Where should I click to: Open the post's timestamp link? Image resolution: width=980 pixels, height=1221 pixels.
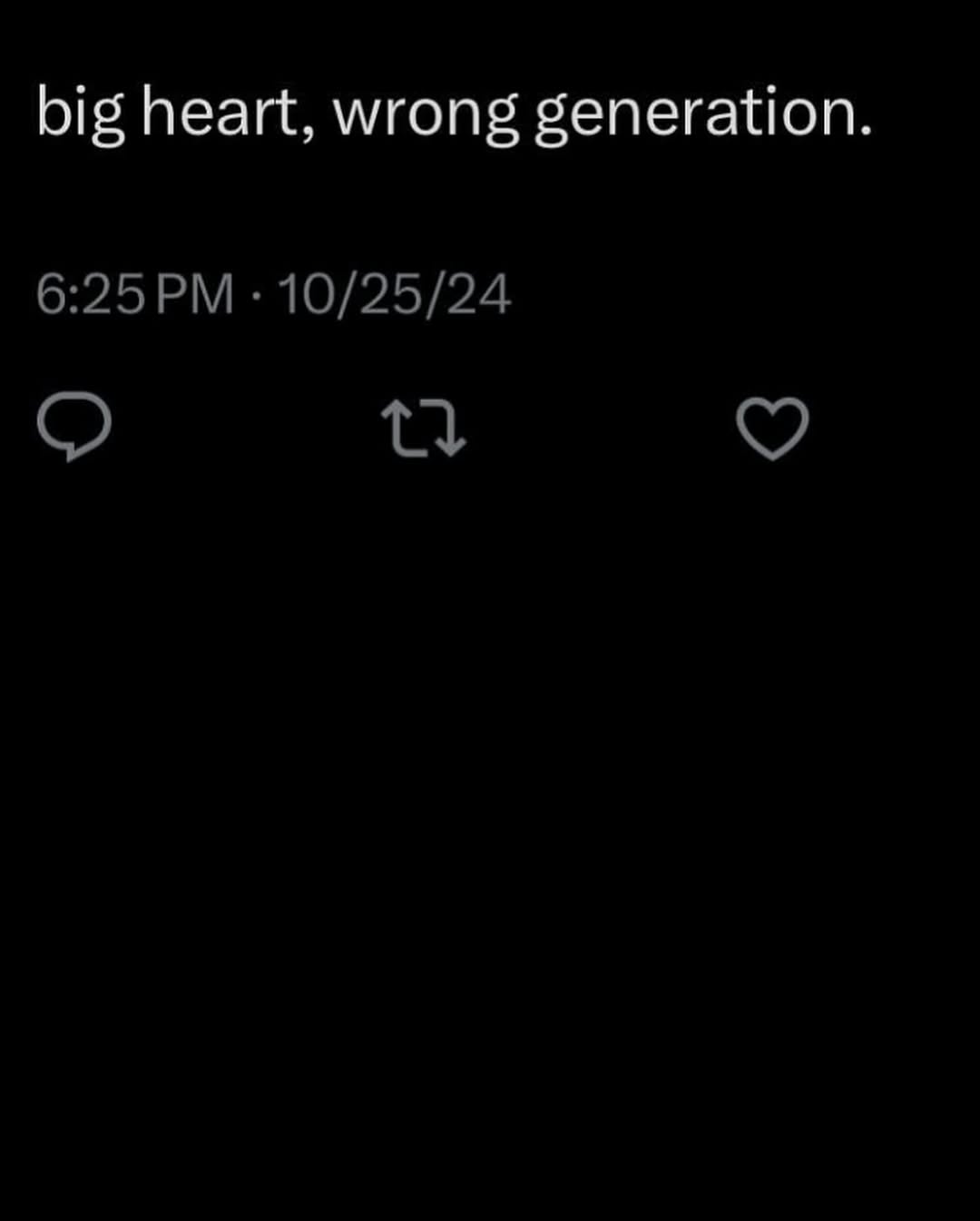272,296
